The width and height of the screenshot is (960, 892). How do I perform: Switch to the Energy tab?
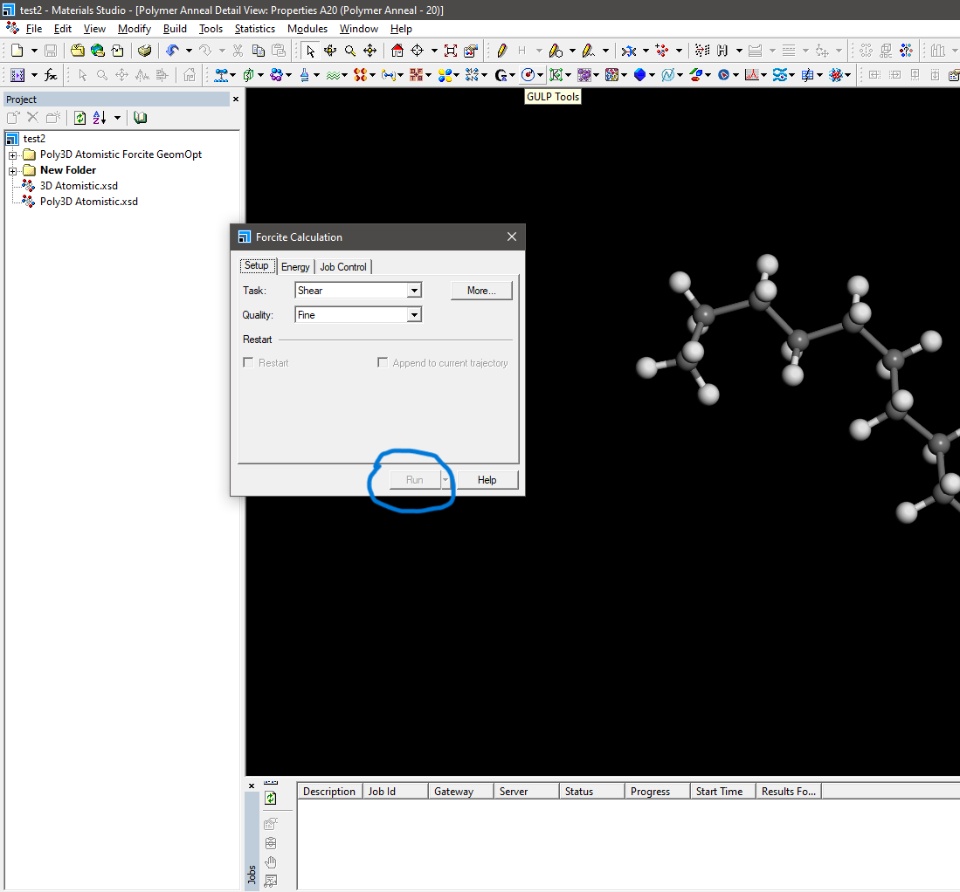pos(295,267)
